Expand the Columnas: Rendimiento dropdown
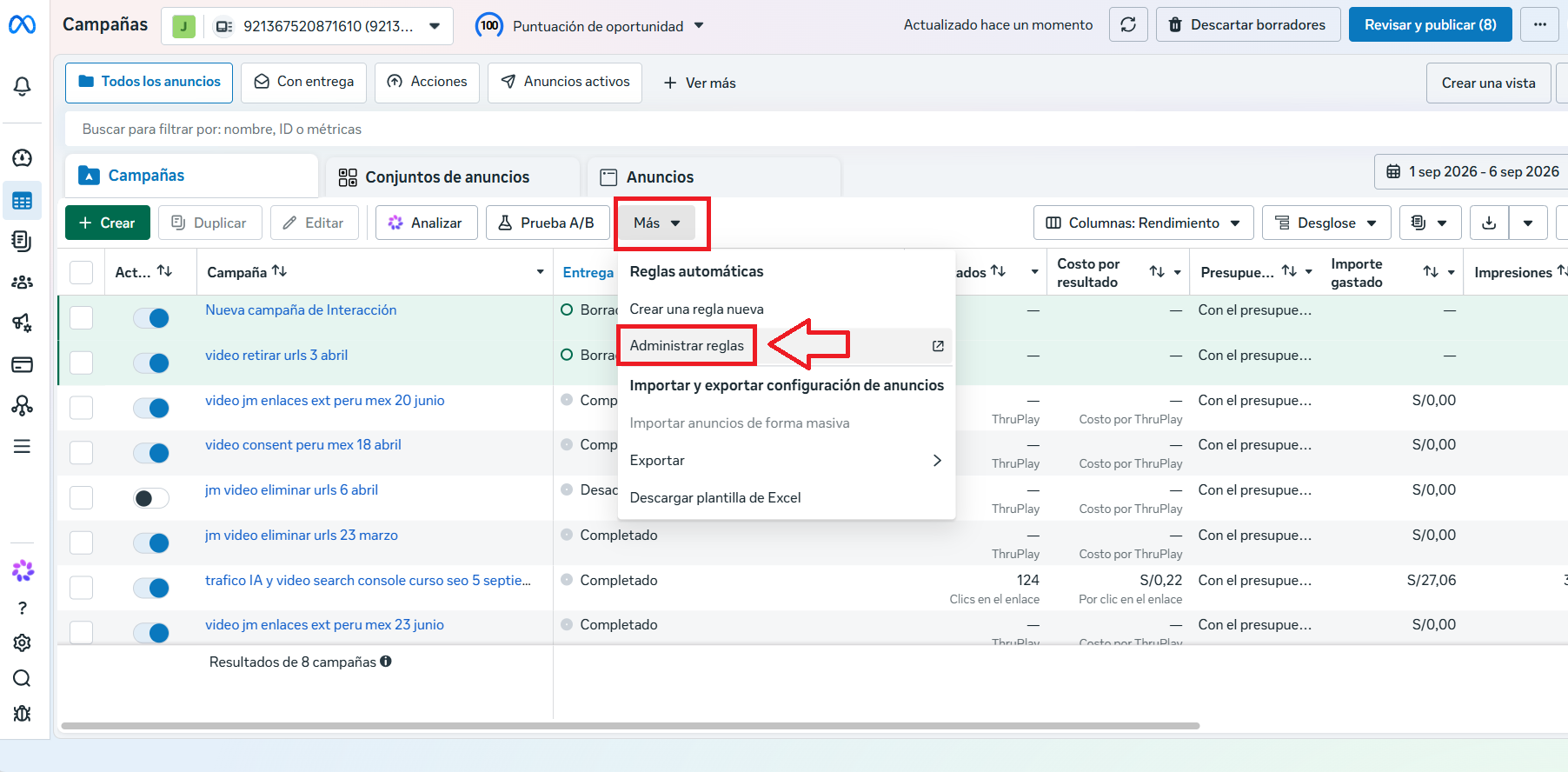1568x772 pixels. coord(1143,223)
